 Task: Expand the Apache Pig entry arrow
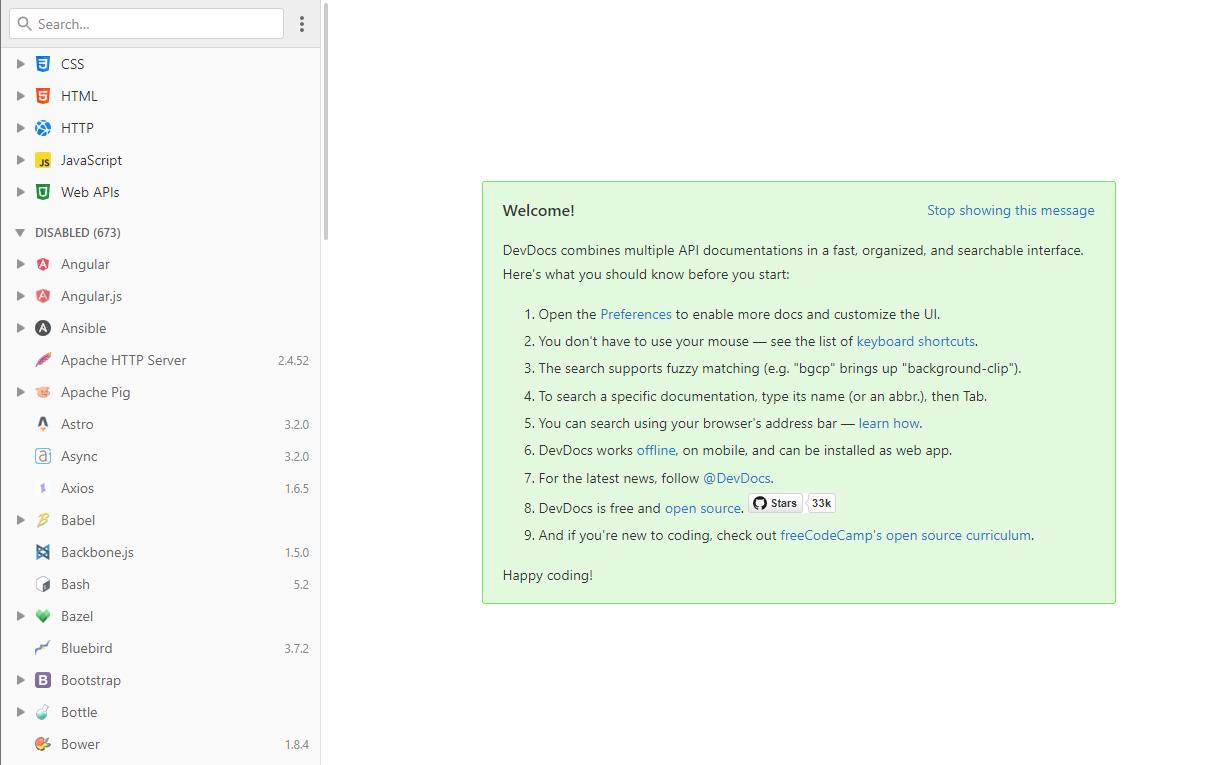20,392
